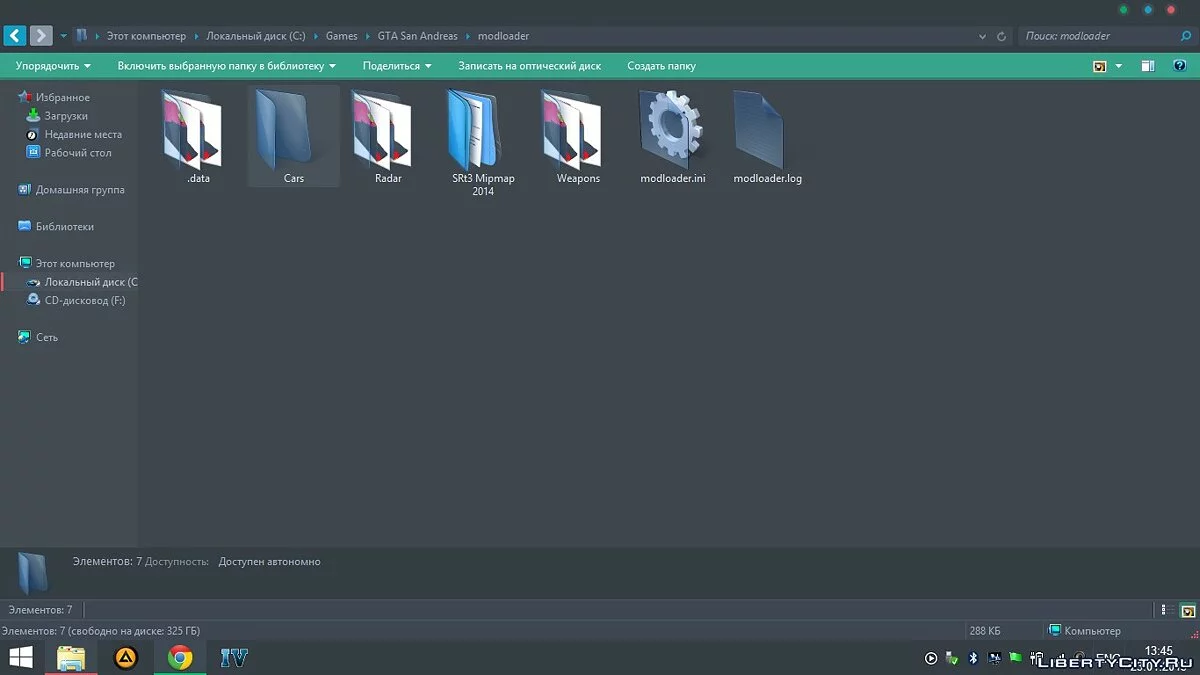1200x675 pixels.
Task: Open the Windows Start button
Action: (x=20, y=658)
